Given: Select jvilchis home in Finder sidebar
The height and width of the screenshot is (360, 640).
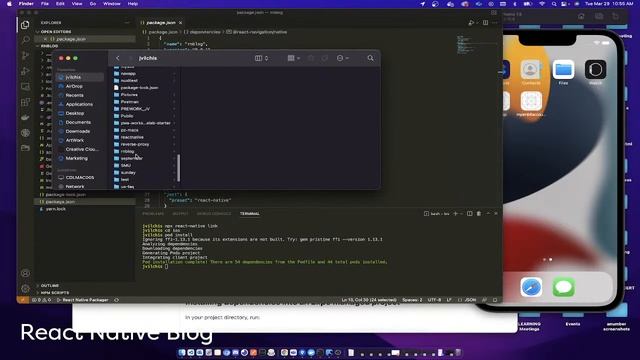Looking at the screenshot, I should pyautogui.click(x=80, y=77).
